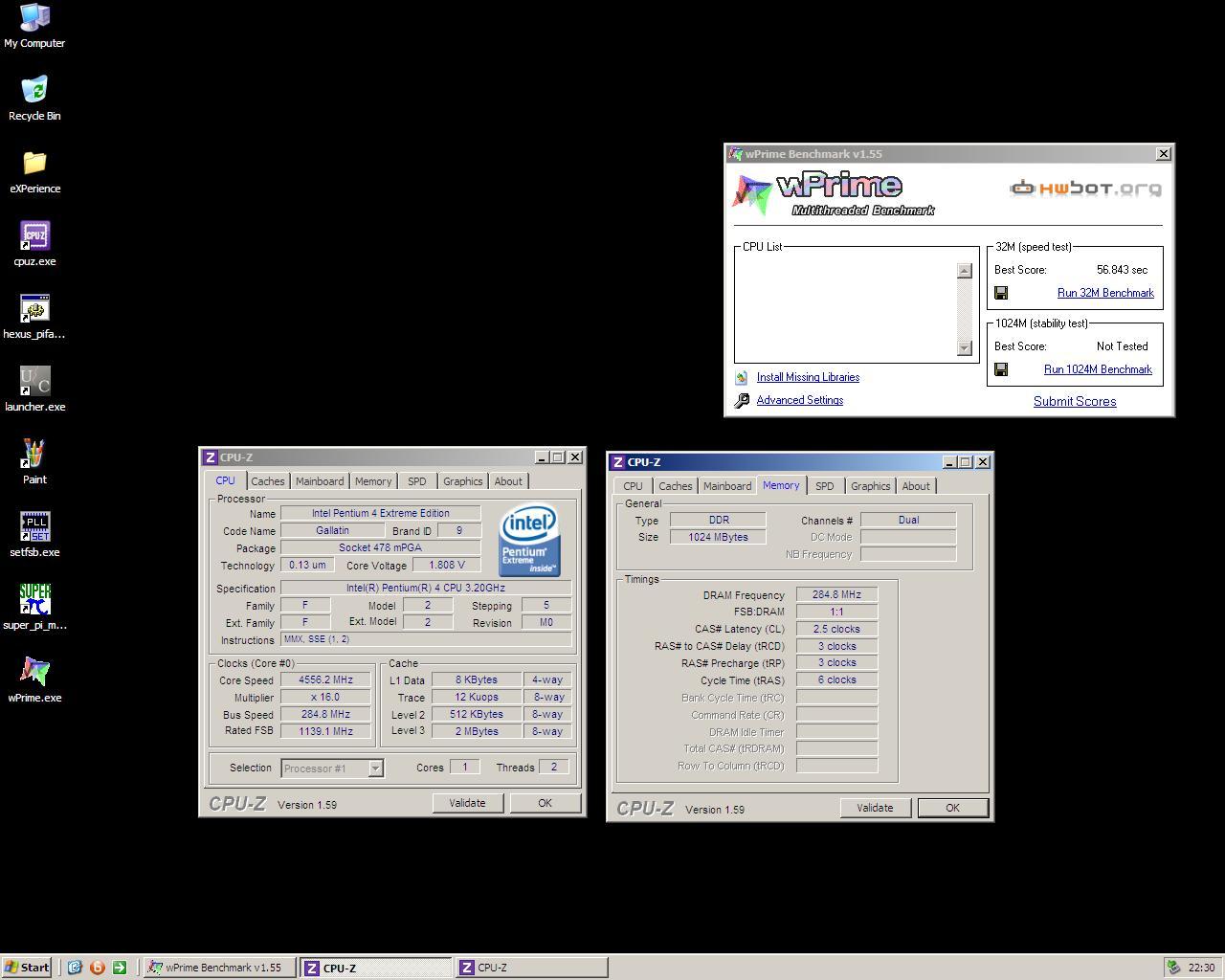
Task: Click the Advanced Settings wrench icon
Action: coord(742,401)
